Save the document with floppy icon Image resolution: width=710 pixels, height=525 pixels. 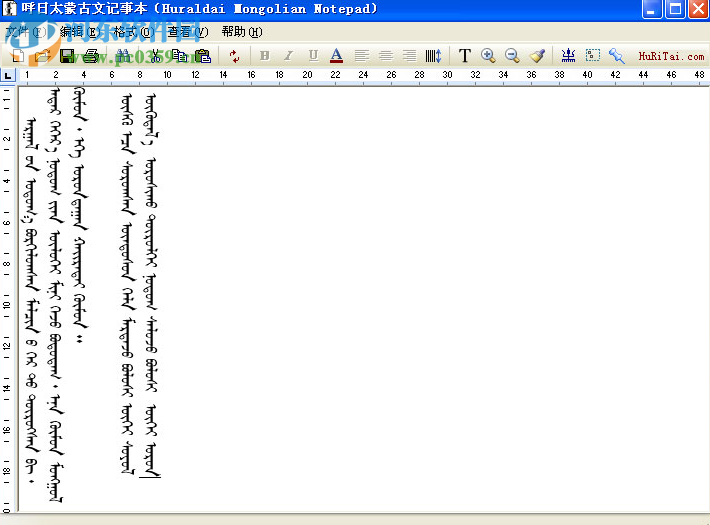coord(67,56)
